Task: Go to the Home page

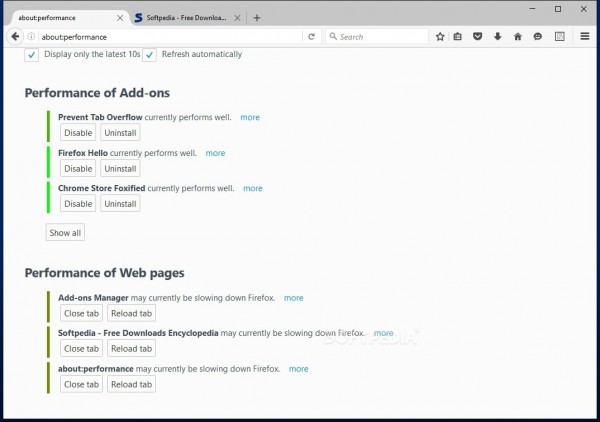Action: pyautogui.click(x=518, y=37)
